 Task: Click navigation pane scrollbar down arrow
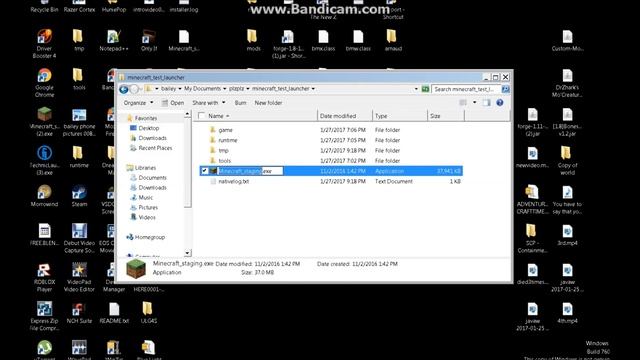tap(187, 253)
